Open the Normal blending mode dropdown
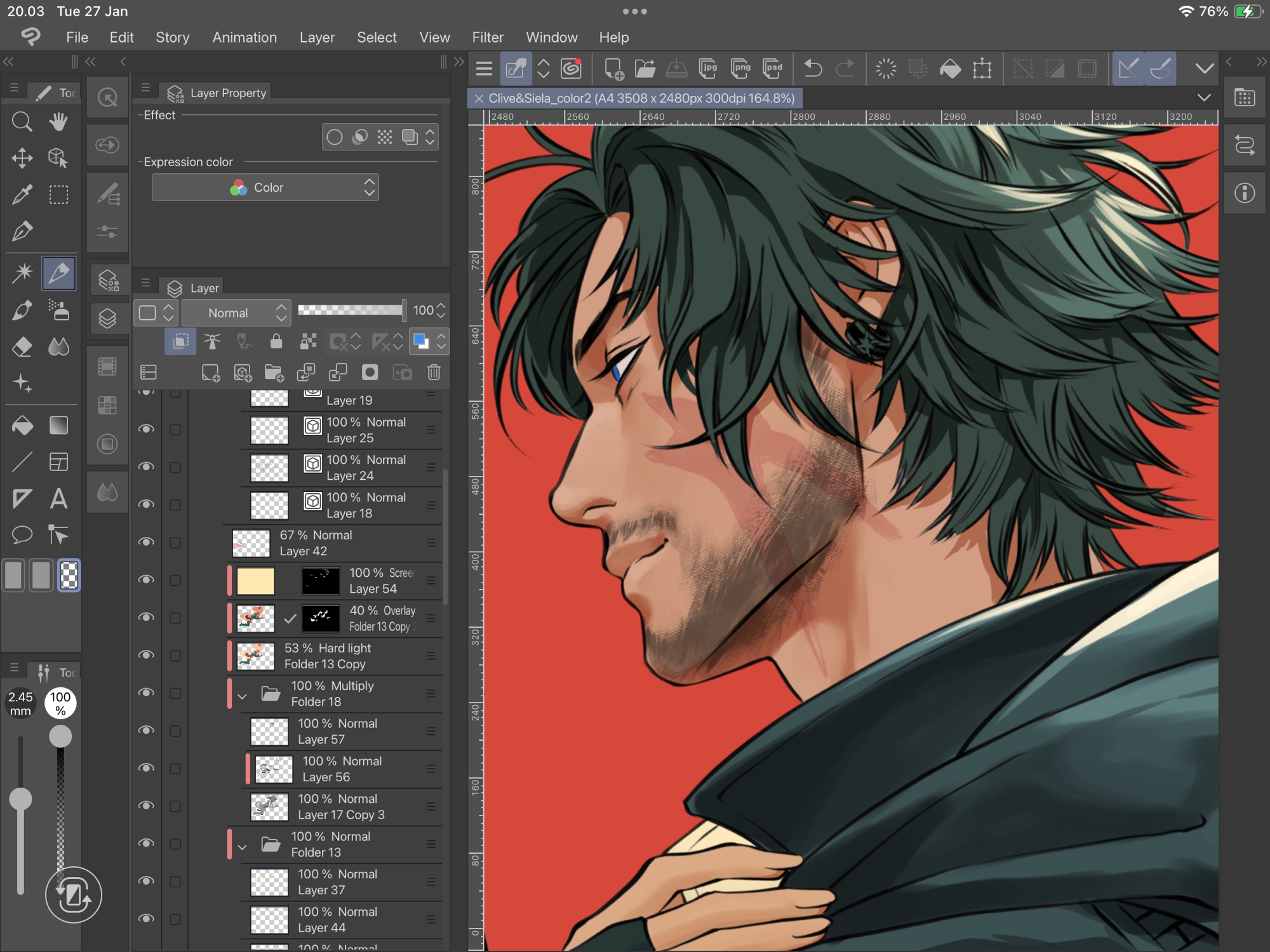 coord(236,313)
